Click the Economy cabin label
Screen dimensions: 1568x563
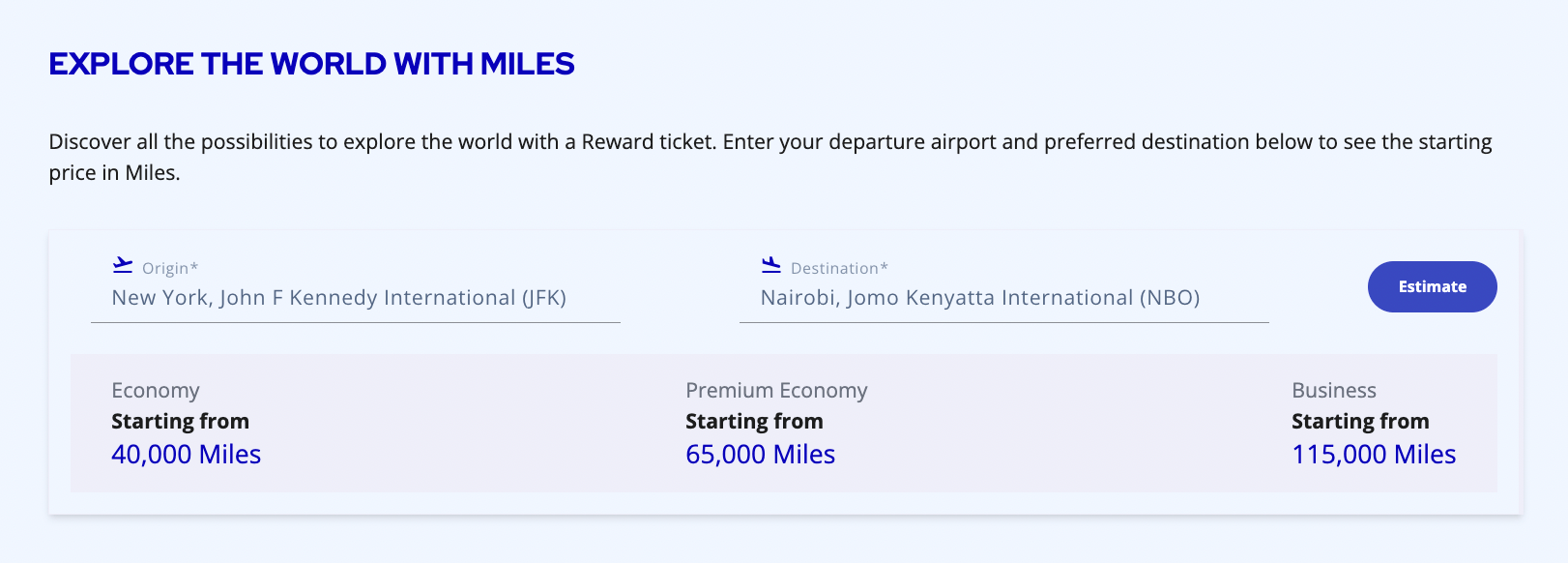coord(156,391)
